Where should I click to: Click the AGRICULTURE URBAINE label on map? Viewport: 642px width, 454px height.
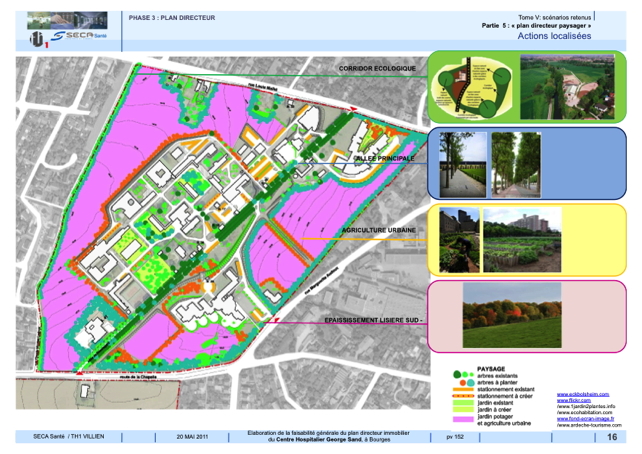[x=378, y=230]
